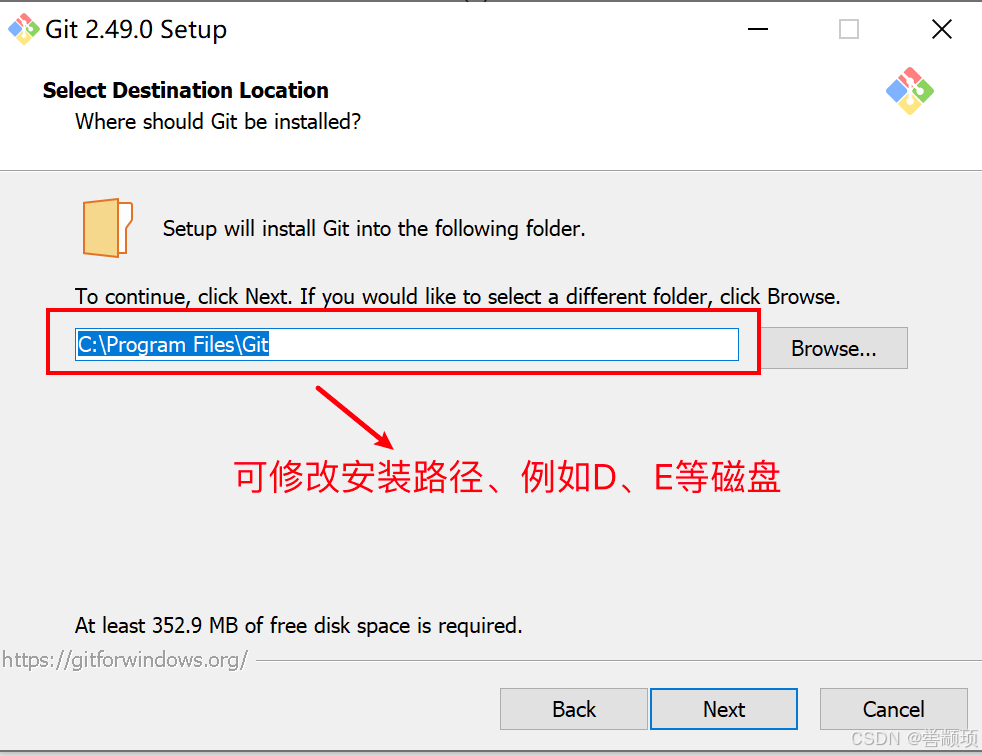The image size is (982, 756).
Task: Click the orange folder icon
Action: coord(107,228)
